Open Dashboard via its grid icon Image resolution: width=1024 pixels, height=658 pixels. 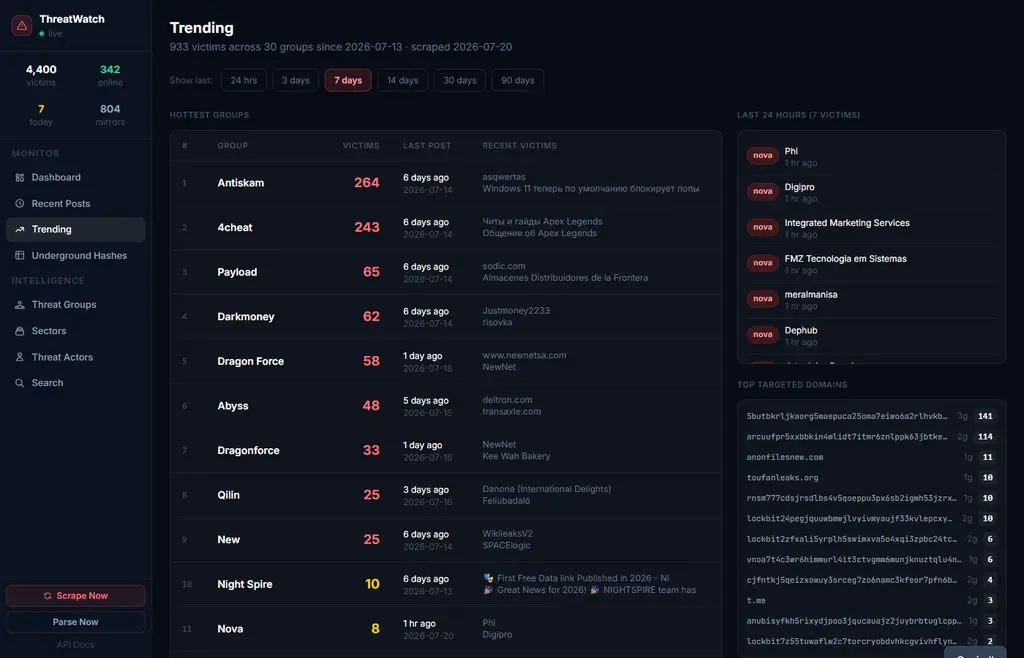[x=20, y=178]
